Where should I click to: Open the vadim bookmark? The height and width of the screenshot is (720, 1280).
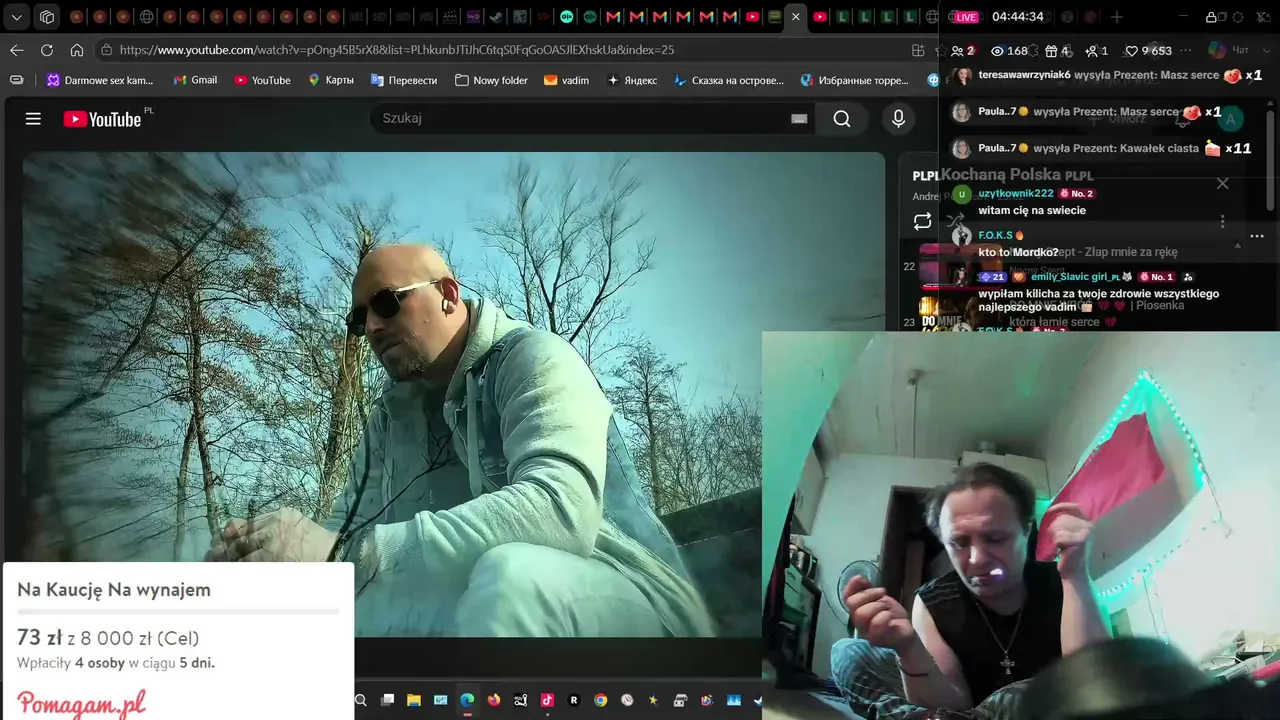coord(566,80)
